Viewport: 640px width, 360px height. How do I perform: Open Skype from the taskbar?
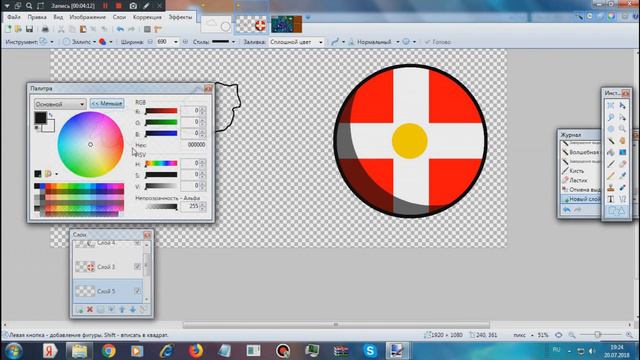click(x=370, y=351)
